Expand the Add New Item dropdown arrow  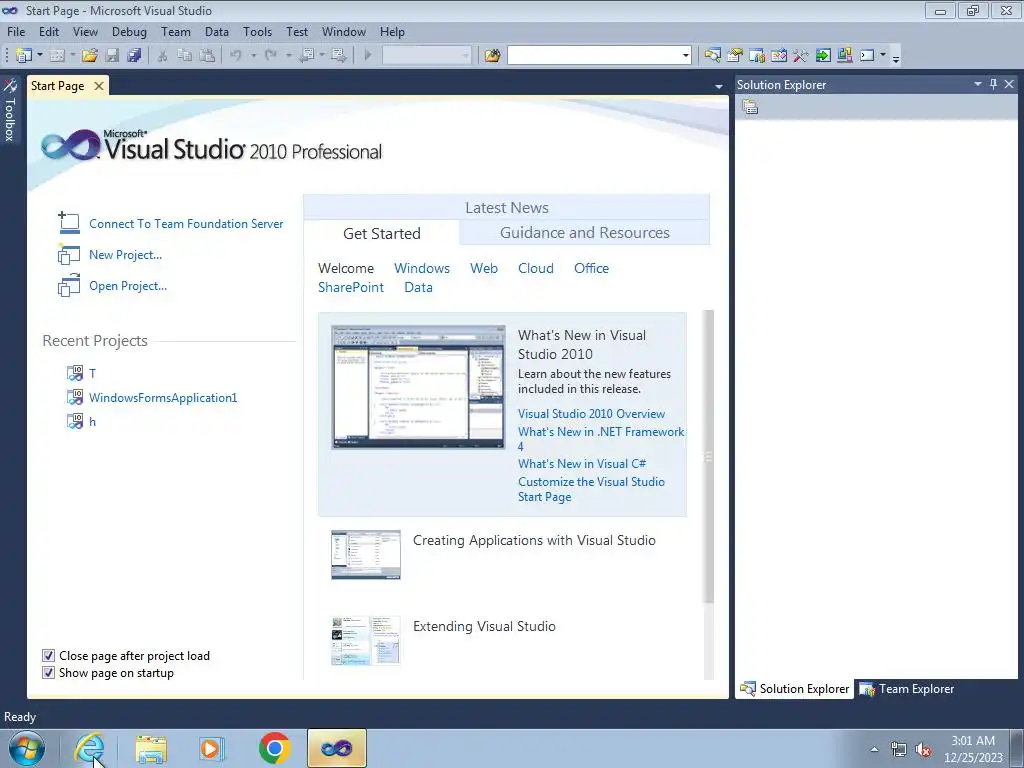[73, 56]
